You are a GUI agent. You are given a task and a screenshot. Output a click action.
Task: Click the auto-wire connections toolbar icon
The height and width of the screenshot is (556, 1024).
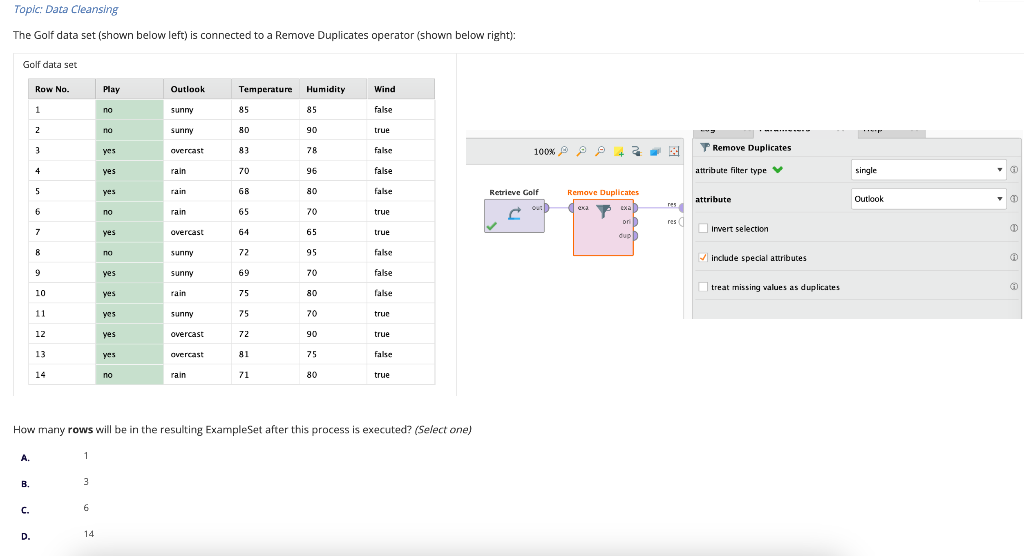(637, 152)
